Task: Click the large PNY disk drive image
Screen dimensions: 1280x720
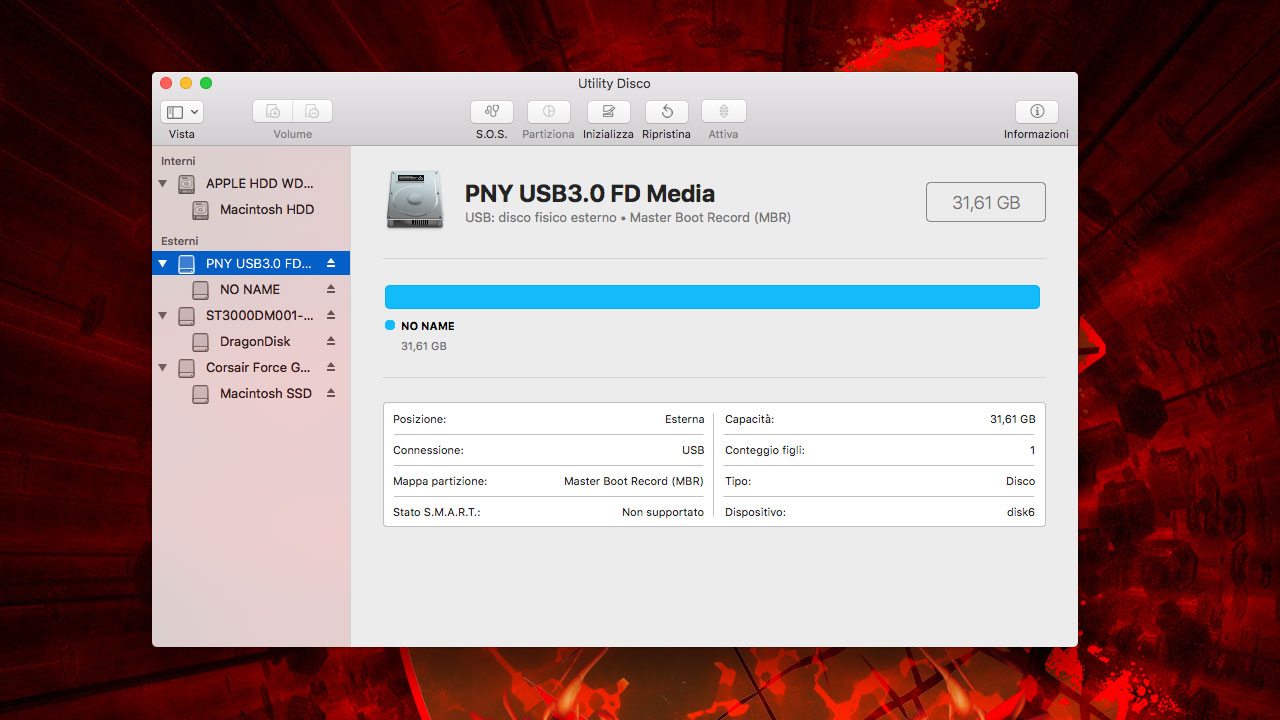Action: click(414, 200)
